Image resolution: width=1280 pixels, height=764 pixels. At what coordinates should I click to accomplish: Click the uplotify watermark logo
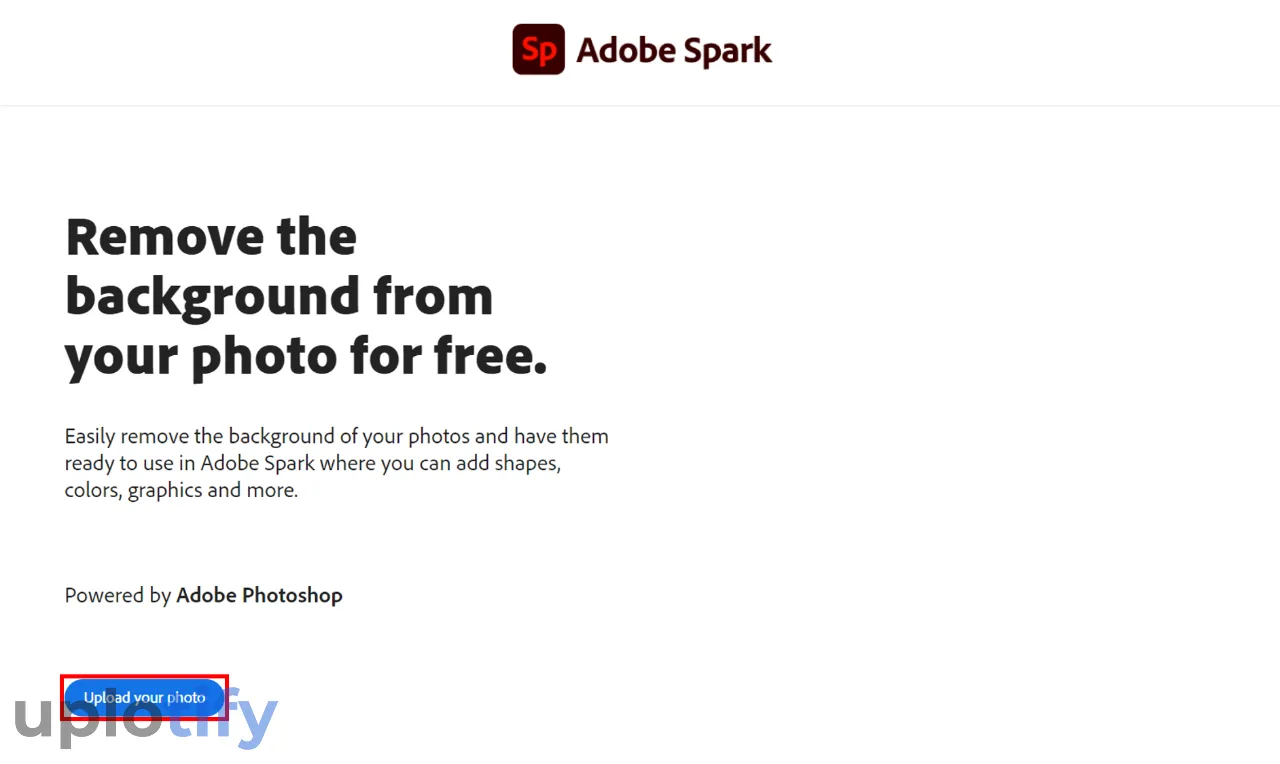tap(146, 717)
